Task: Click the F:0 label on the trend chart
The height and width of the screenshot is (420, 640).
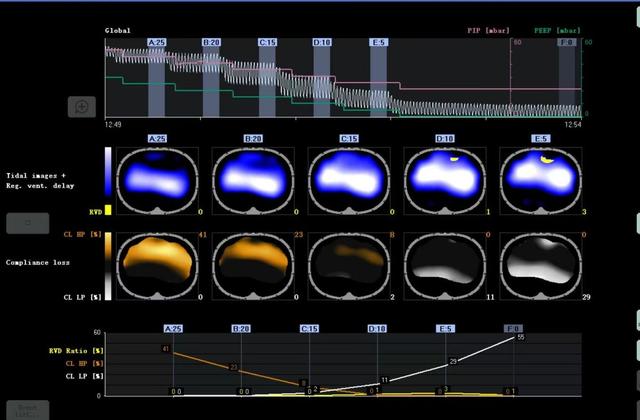Action: (x=513, y=327)
